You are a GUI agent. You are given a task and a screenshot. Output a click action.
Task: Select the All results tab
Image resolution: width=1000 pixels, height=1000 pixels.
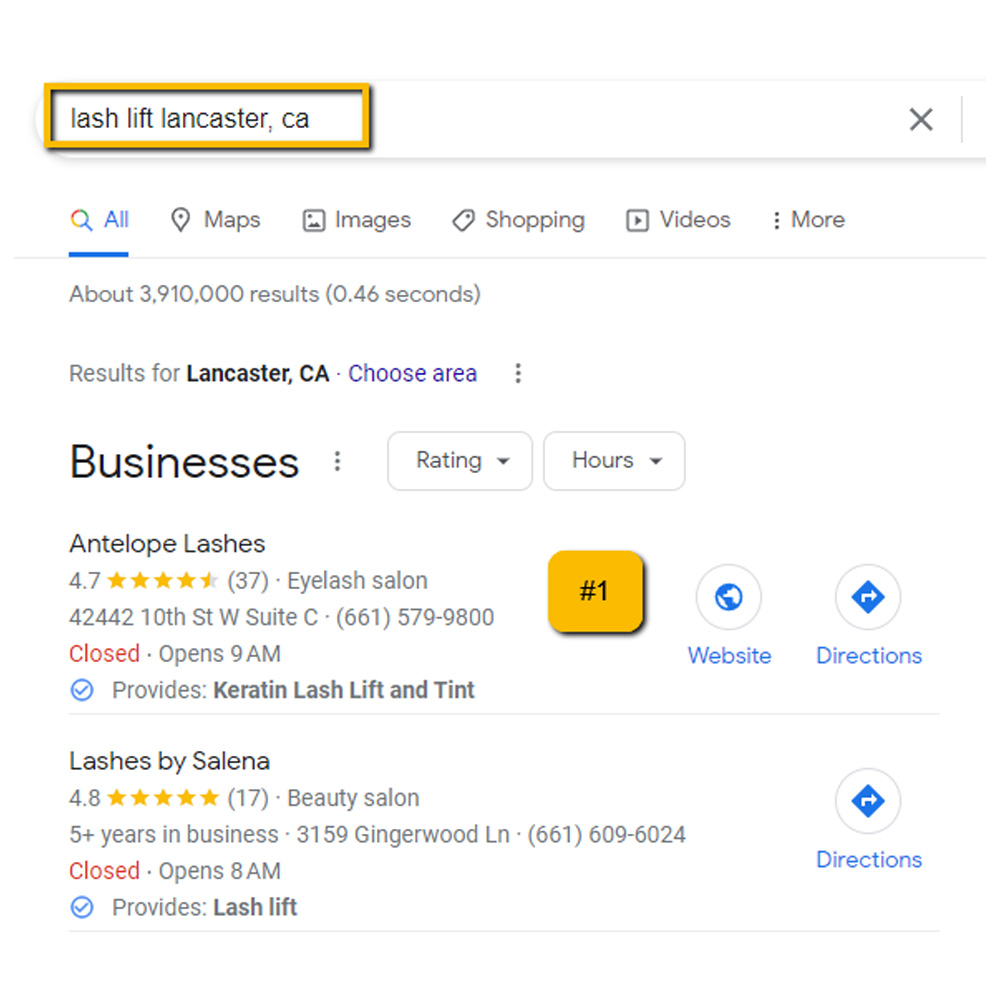click(100, 220)
